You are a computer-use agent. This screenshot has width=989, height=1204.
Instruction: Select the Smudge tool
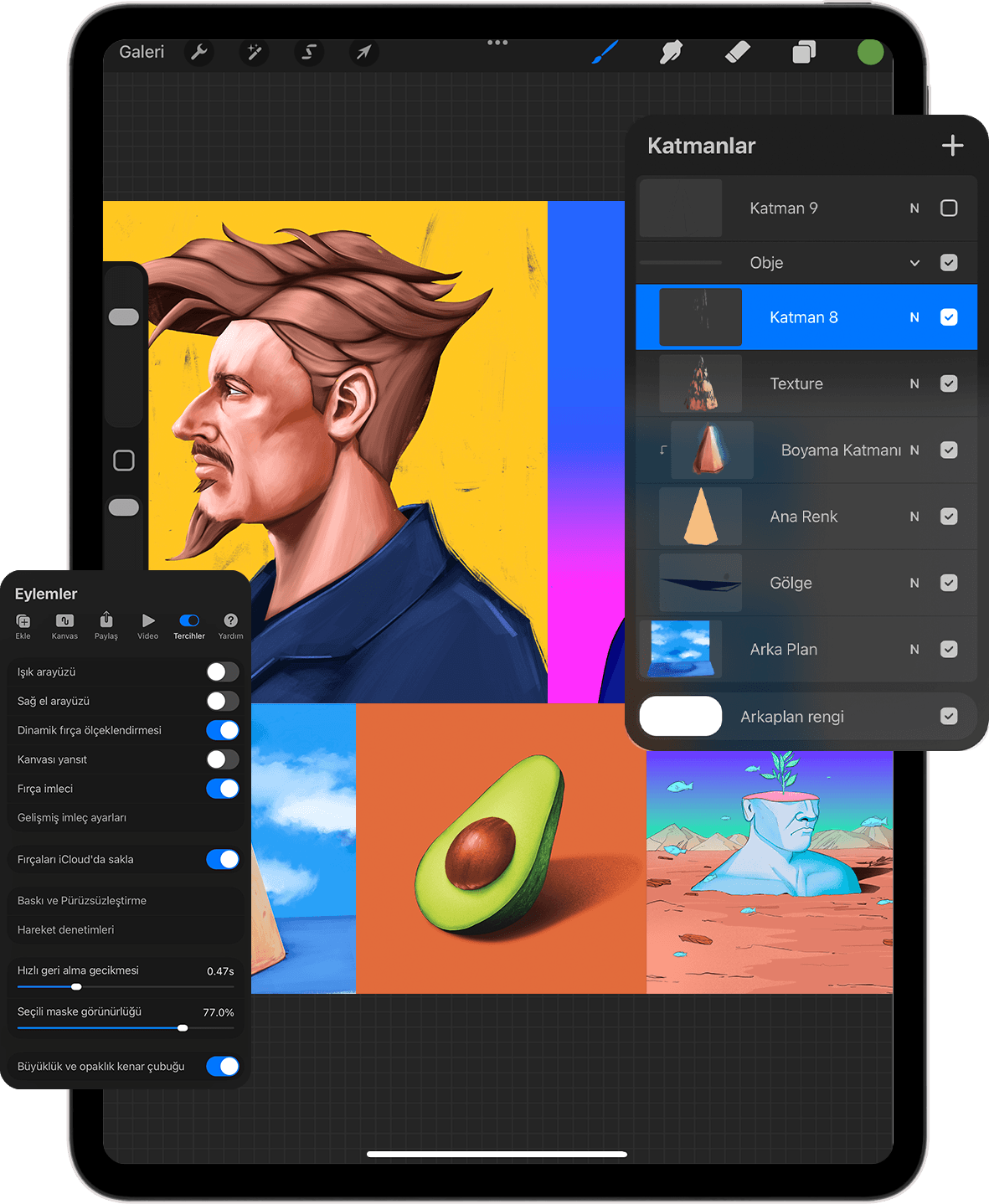coord(671,52)
